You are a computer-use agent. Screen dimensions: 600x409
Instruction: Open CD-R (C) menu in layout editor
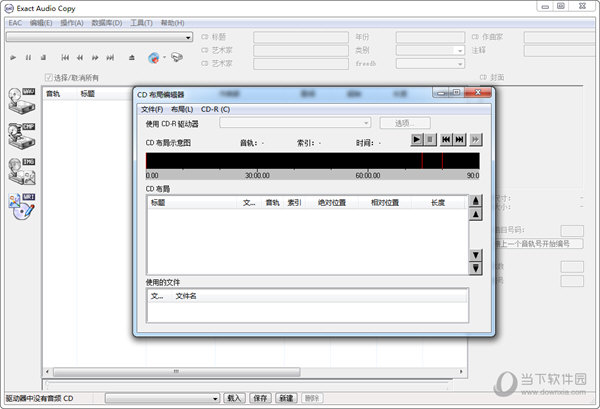point(215,109)
